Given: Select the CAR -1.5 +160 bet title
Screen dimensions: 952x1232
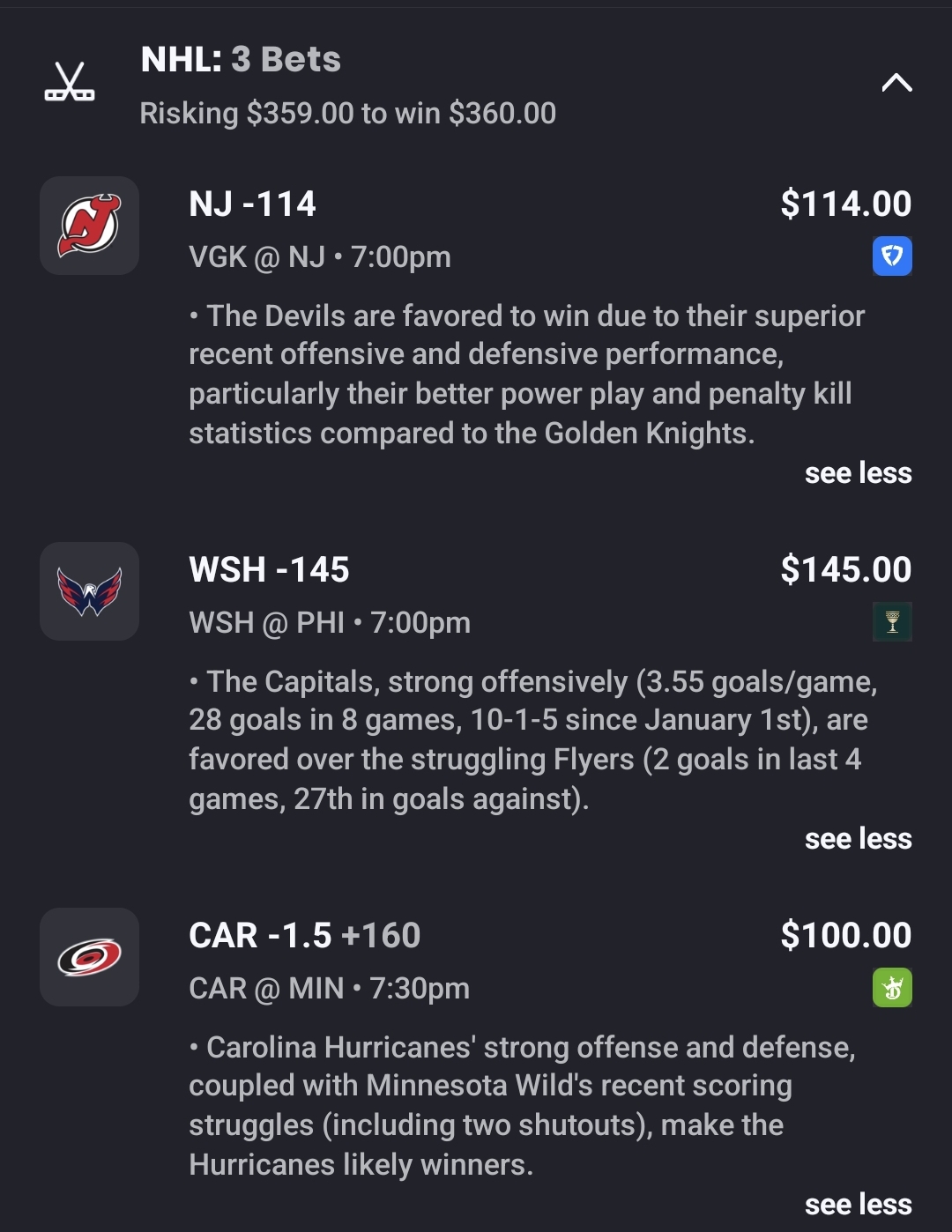Looking at the screenshot, I should coord(304,936).
